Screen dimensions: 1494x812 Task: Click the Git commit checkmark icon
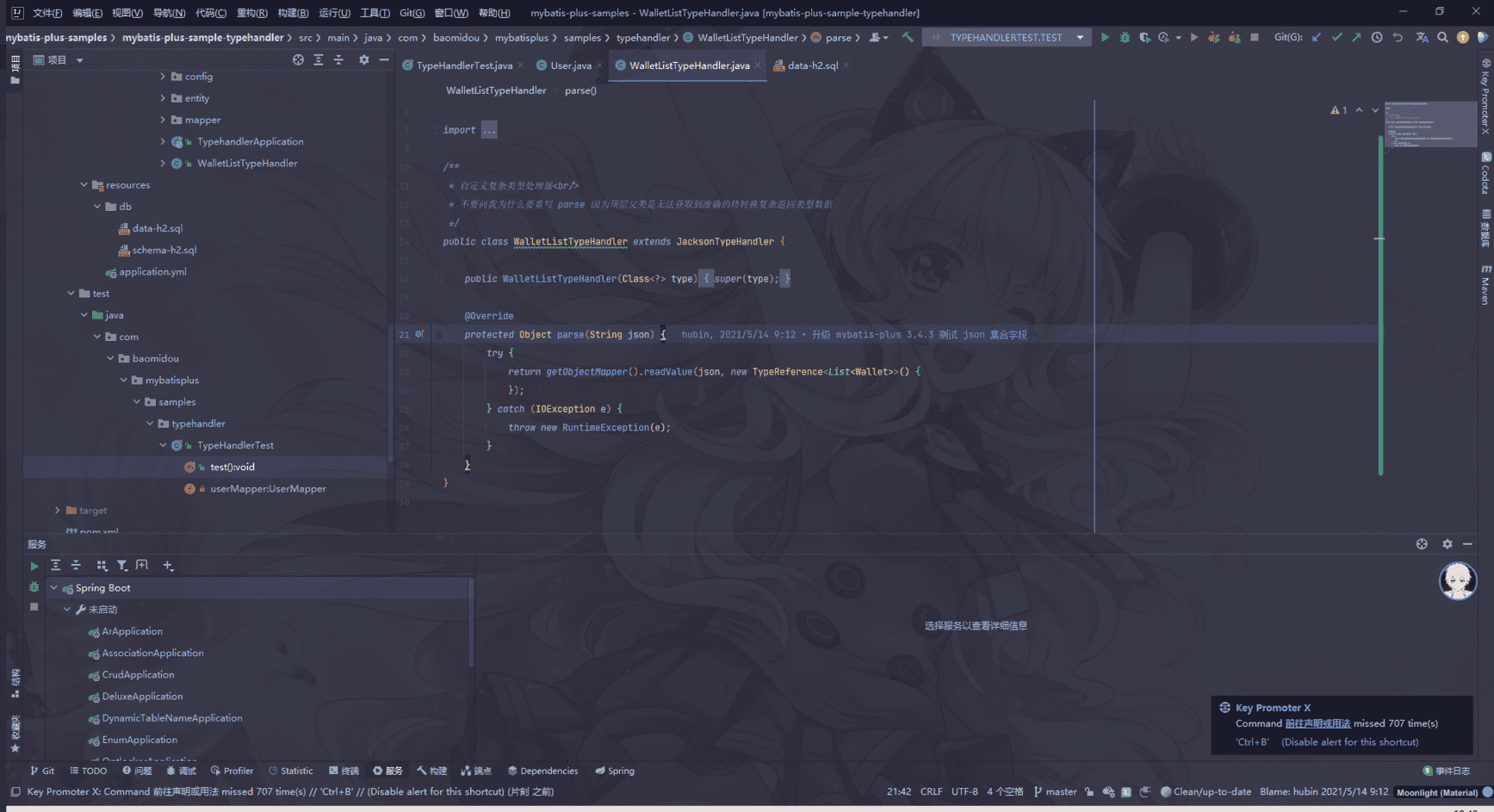[x=1336, y=37]
